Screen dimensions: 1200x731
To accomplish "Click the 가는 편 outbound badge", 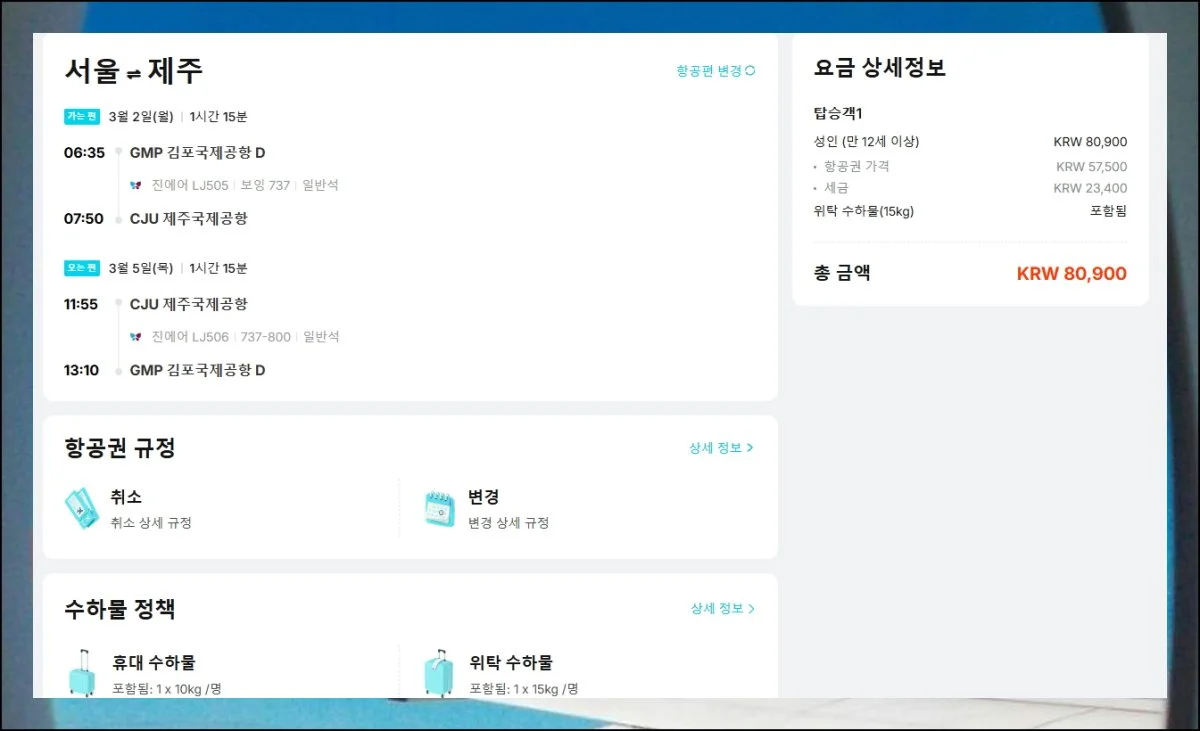I will [x=82, y=116].
